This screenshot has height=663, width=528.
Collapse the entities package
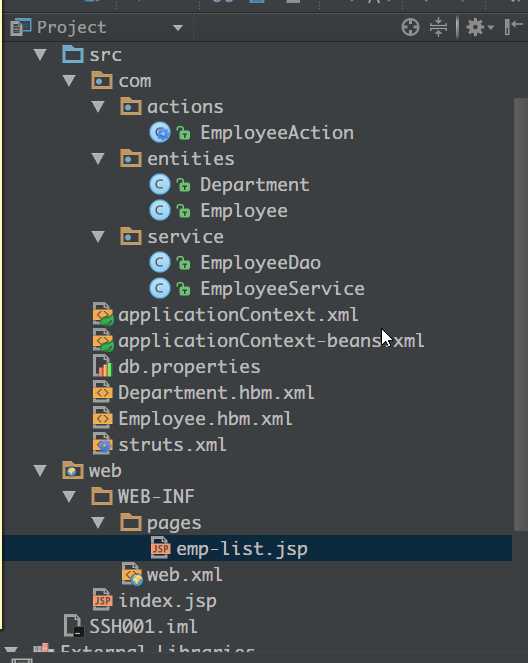[x=98, y=159]
